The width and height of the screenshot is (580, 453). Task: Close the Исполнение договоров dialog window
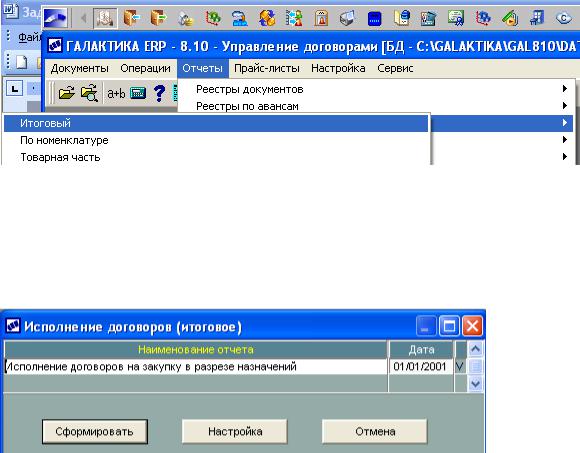pyautogui.click(x=472, y=326)
